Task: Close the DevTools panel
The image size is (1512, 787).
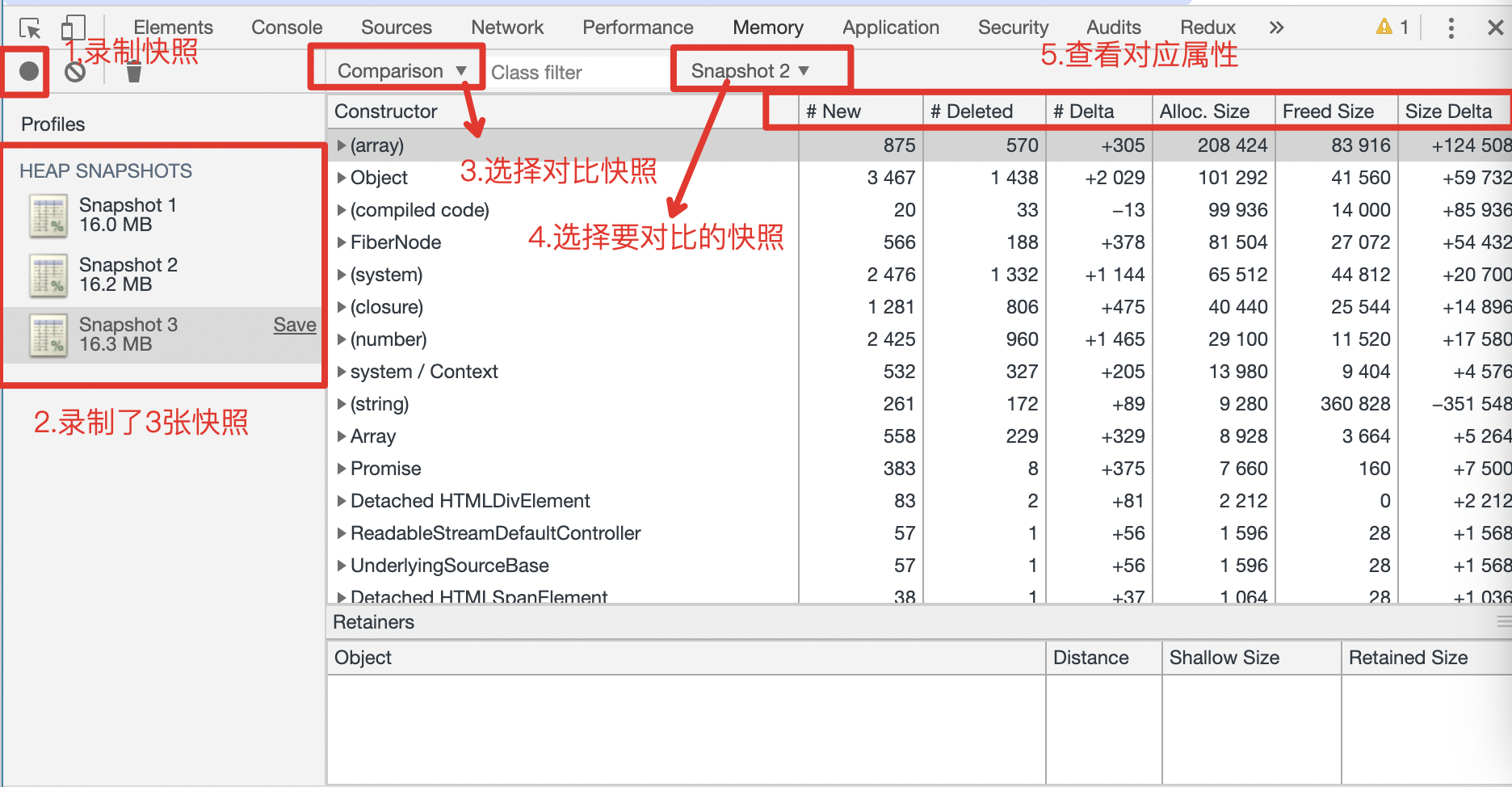Action: tap(1495, 27)
